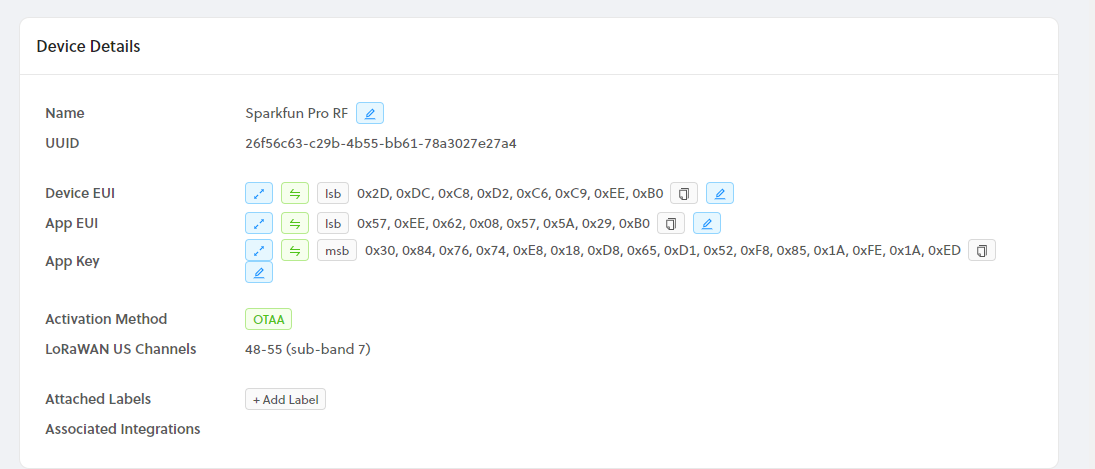Viewport: 1095px width, 469px height.
Task: Edit the device name Sparkfun Pro RF
Action: (x=370, y=113)
